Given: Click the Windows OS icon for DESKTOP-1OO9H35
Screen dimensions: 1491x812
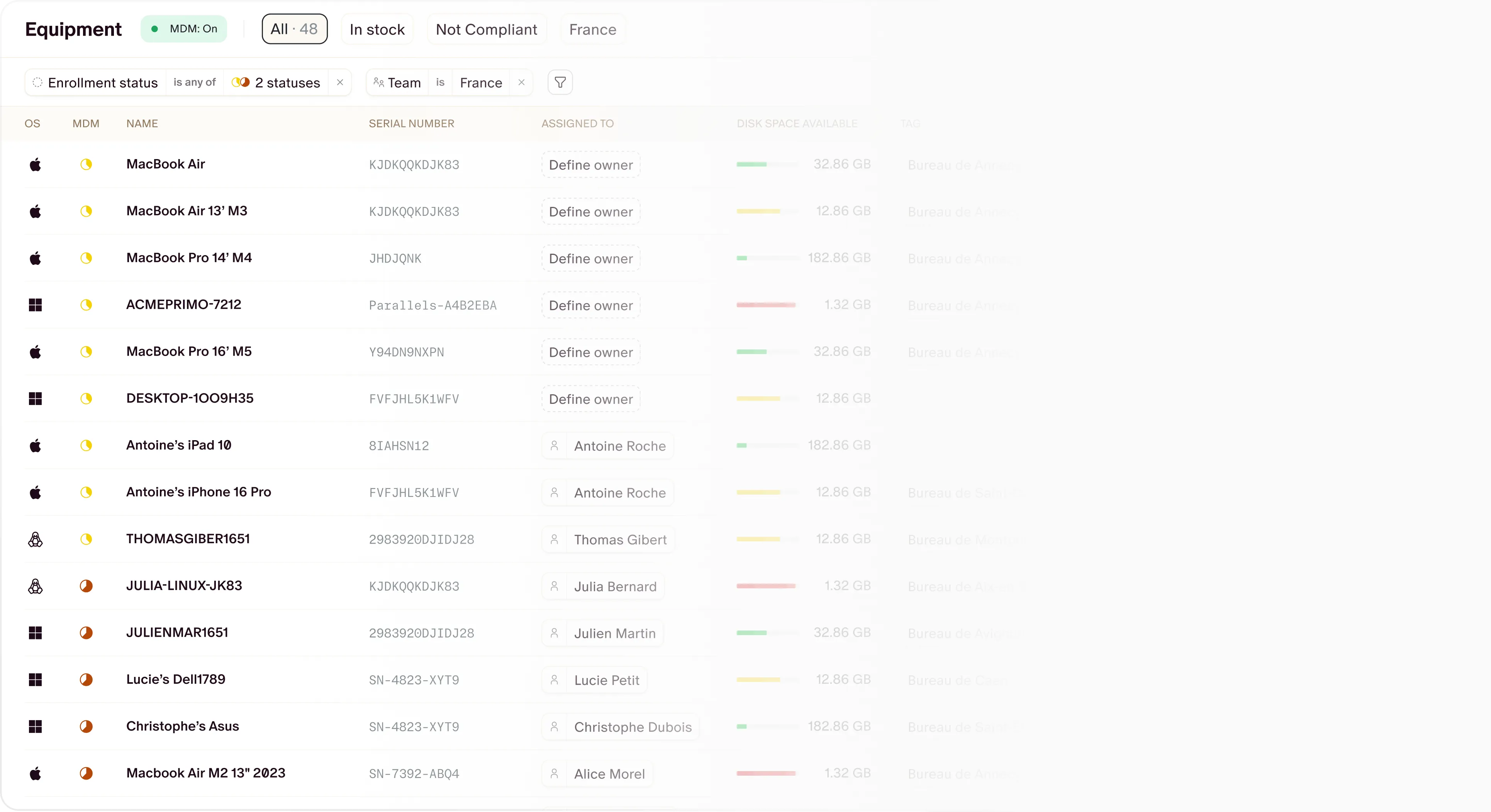Looking at the screenshot, I should (x=35, y=399).
